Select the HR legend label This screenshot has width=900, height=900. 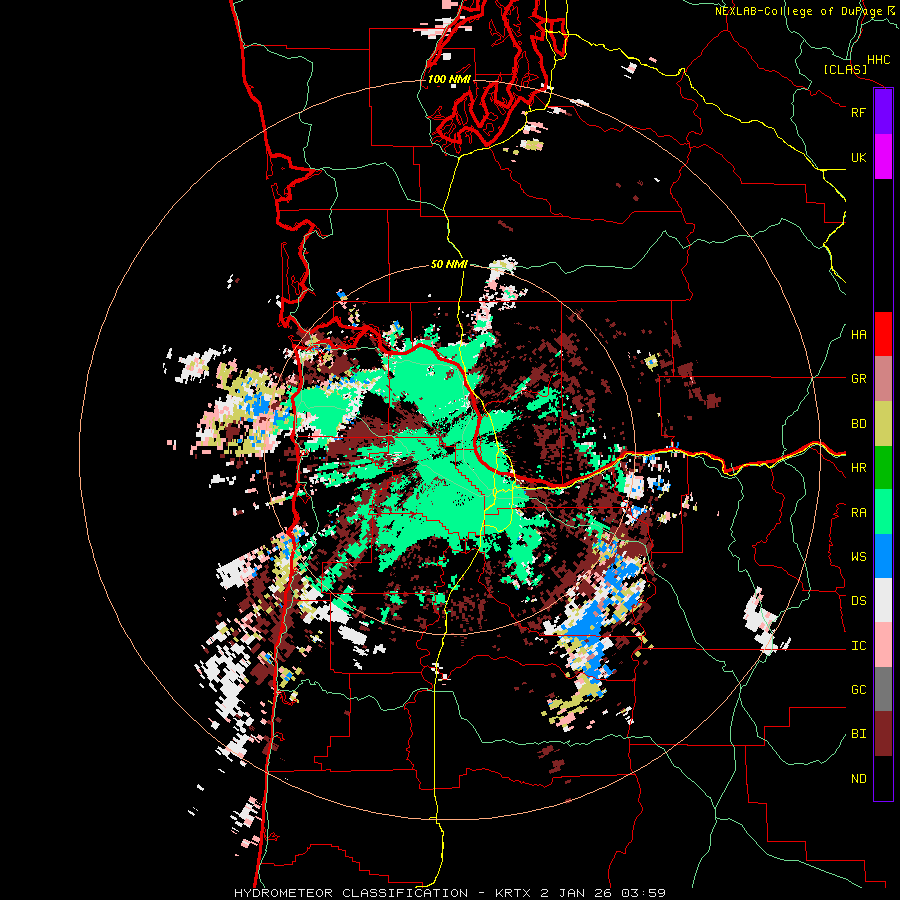tap(858, 468)
